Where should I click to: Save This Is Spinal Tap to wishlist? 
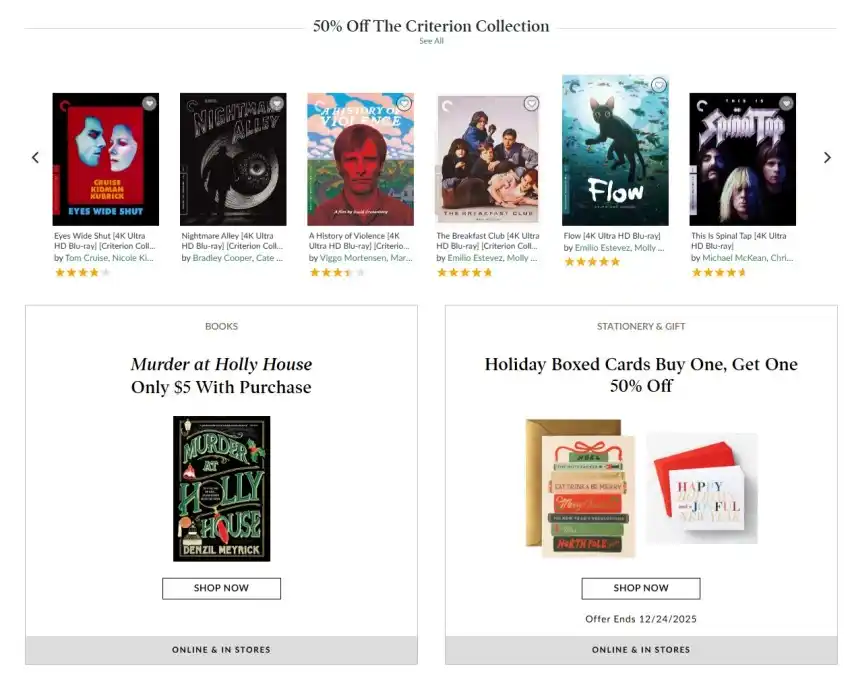(x=786, y=103)
